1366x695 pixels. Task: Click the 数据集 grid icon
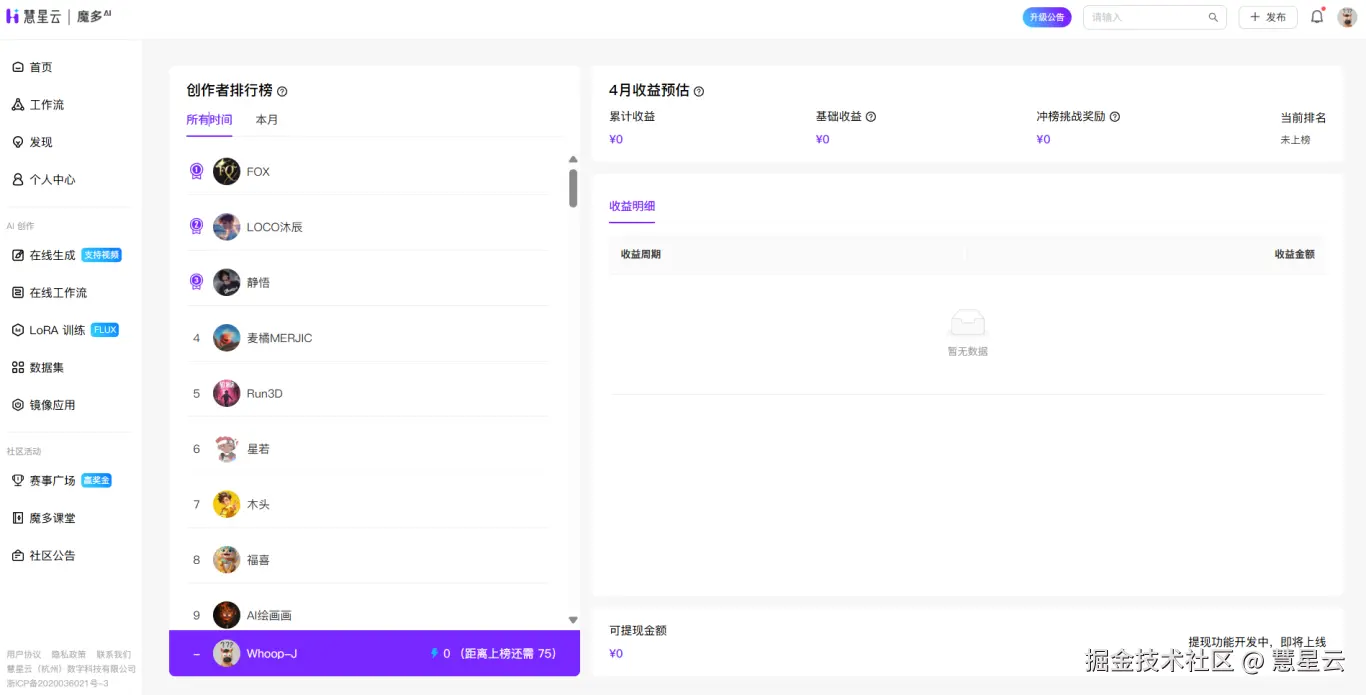tap(17, 368)
